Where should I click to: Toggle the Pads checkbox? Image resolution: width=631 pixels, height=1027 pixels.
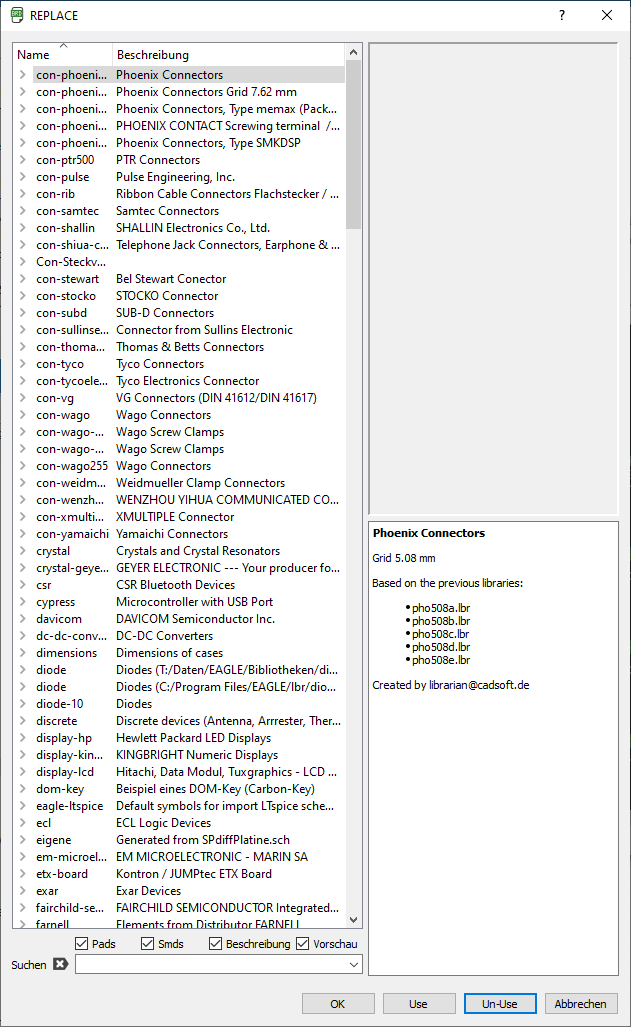coord(82,944)
